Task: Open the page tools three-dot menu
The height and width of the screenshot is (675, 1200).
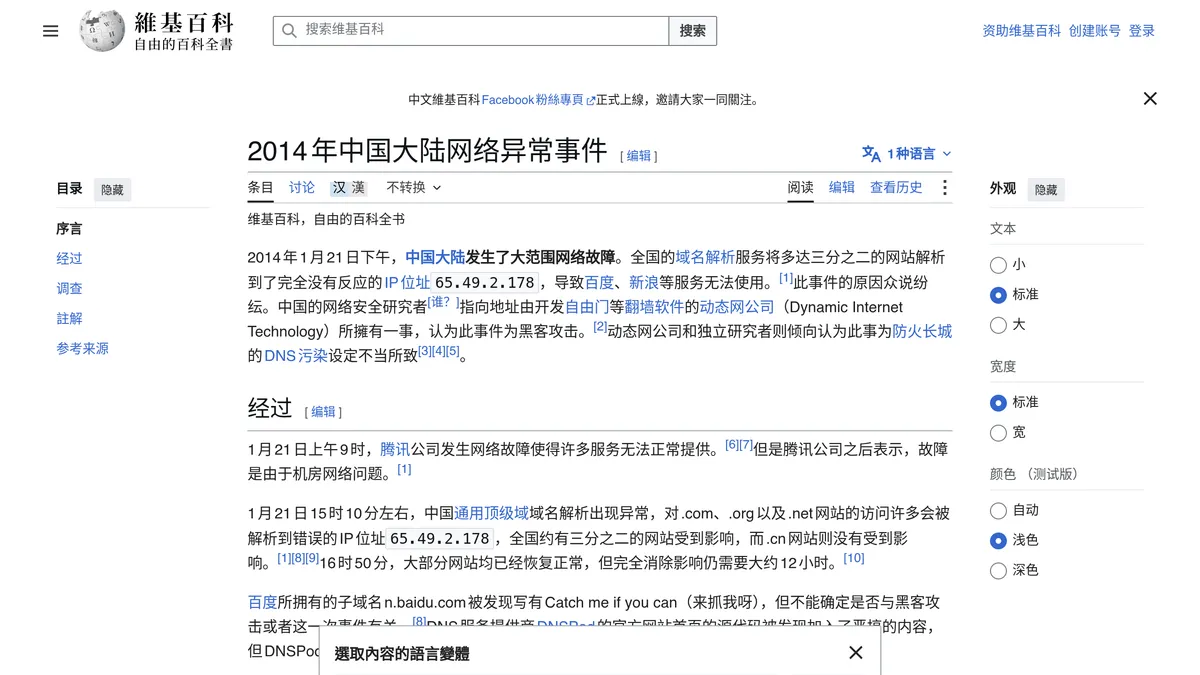Action: pyautogui.click(x=944, y=188)
